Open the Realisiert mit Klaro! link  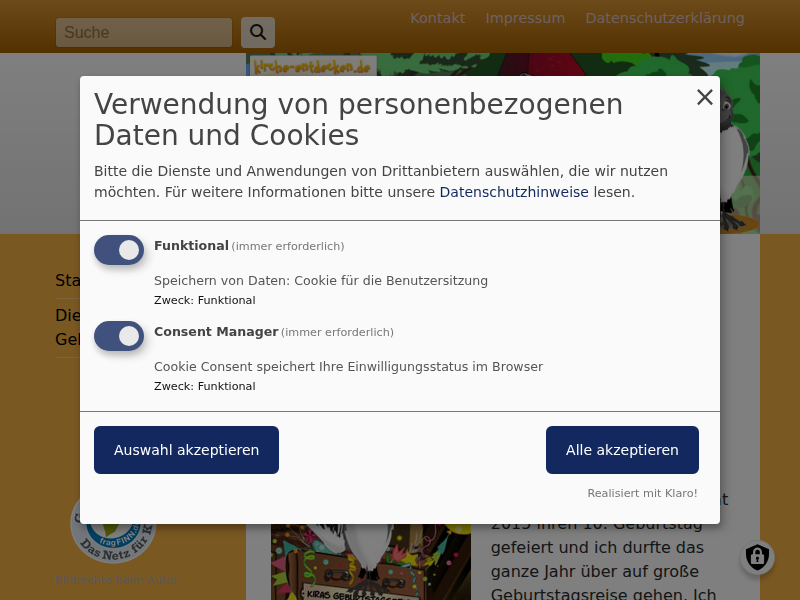(642, 493)
